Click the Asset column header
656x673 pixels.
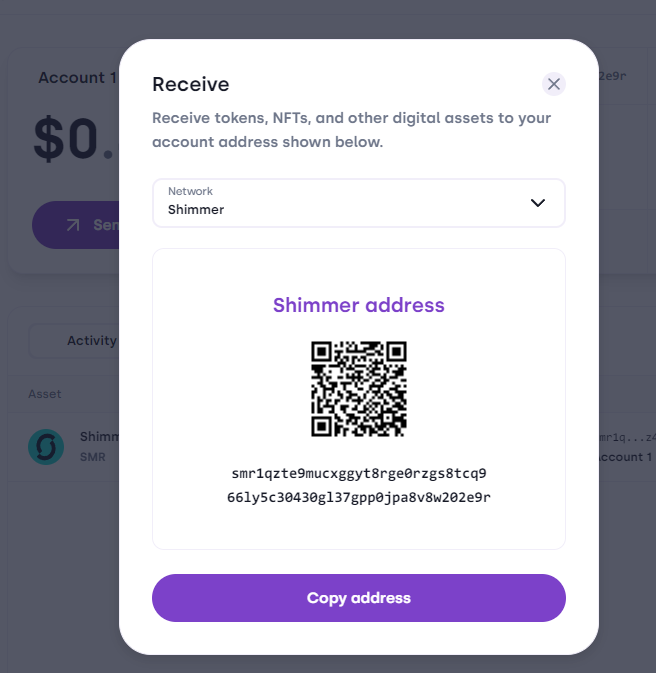point(45,394)
